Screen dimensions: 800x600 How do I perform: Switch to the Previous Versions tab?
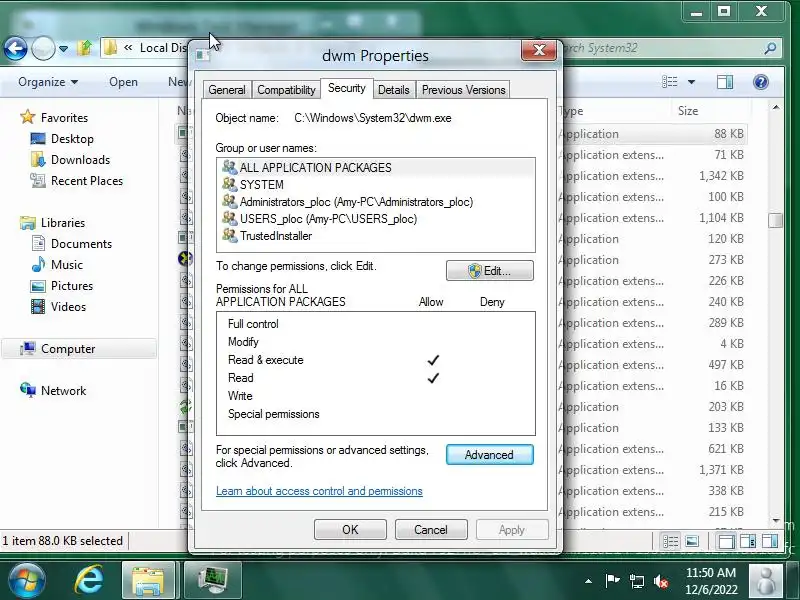tap(463, 90)
